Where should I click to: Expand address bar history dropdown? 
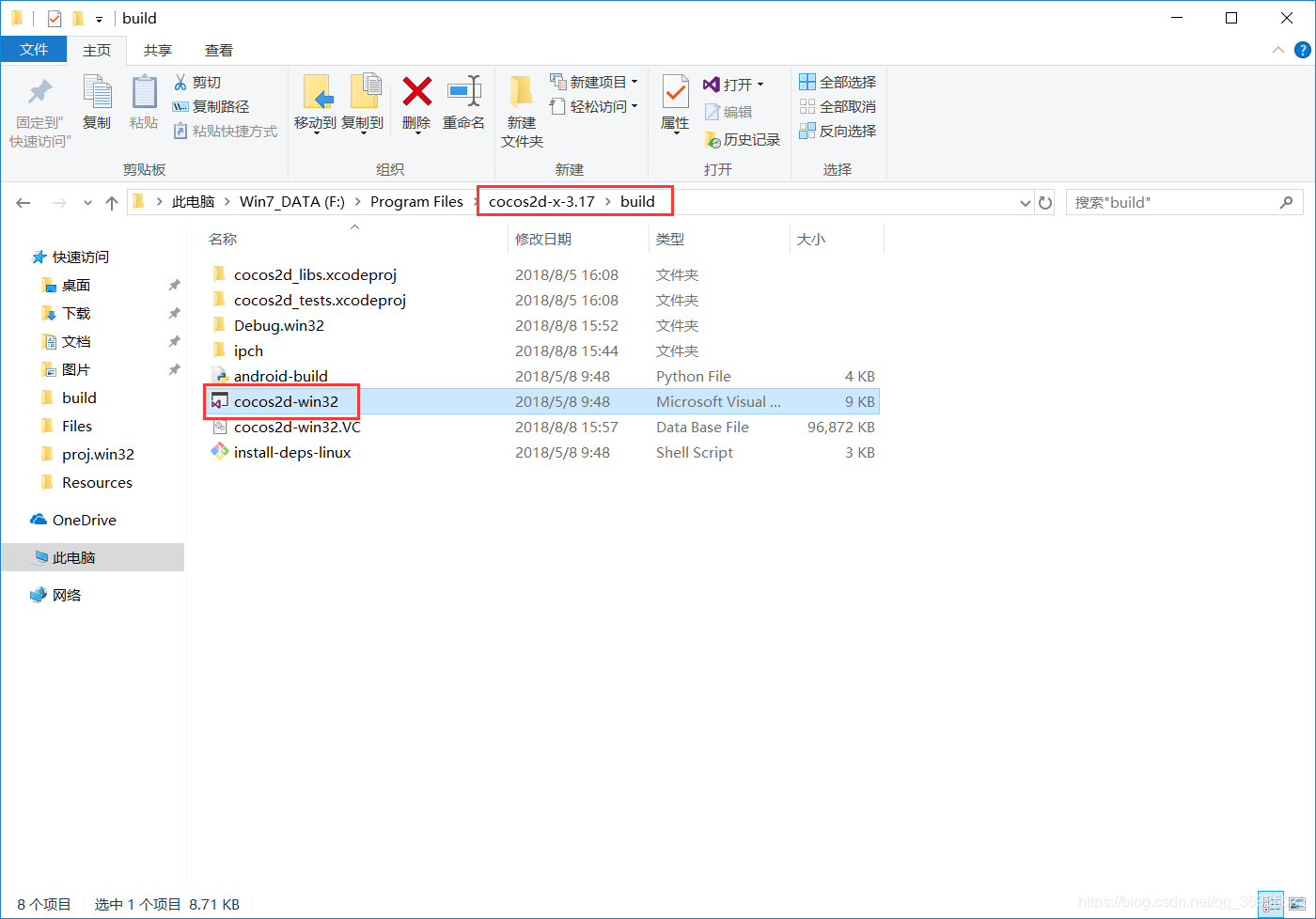(1026, 202)
